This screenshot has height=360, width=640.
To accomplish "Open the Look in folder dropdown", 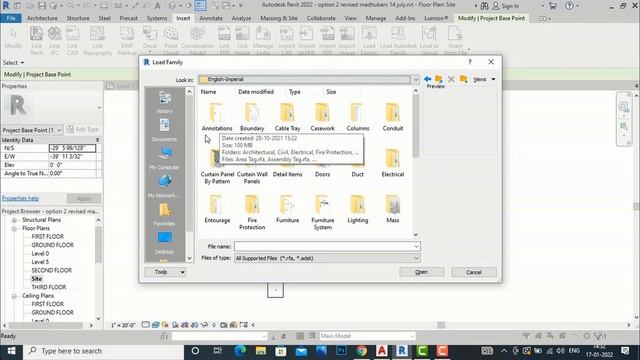I will tap(416, 79).
